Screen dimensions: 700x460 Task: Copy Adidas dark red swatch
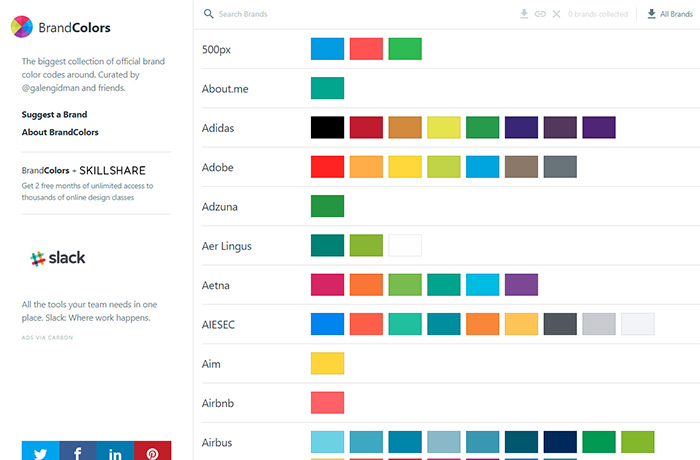pos(366,127)
